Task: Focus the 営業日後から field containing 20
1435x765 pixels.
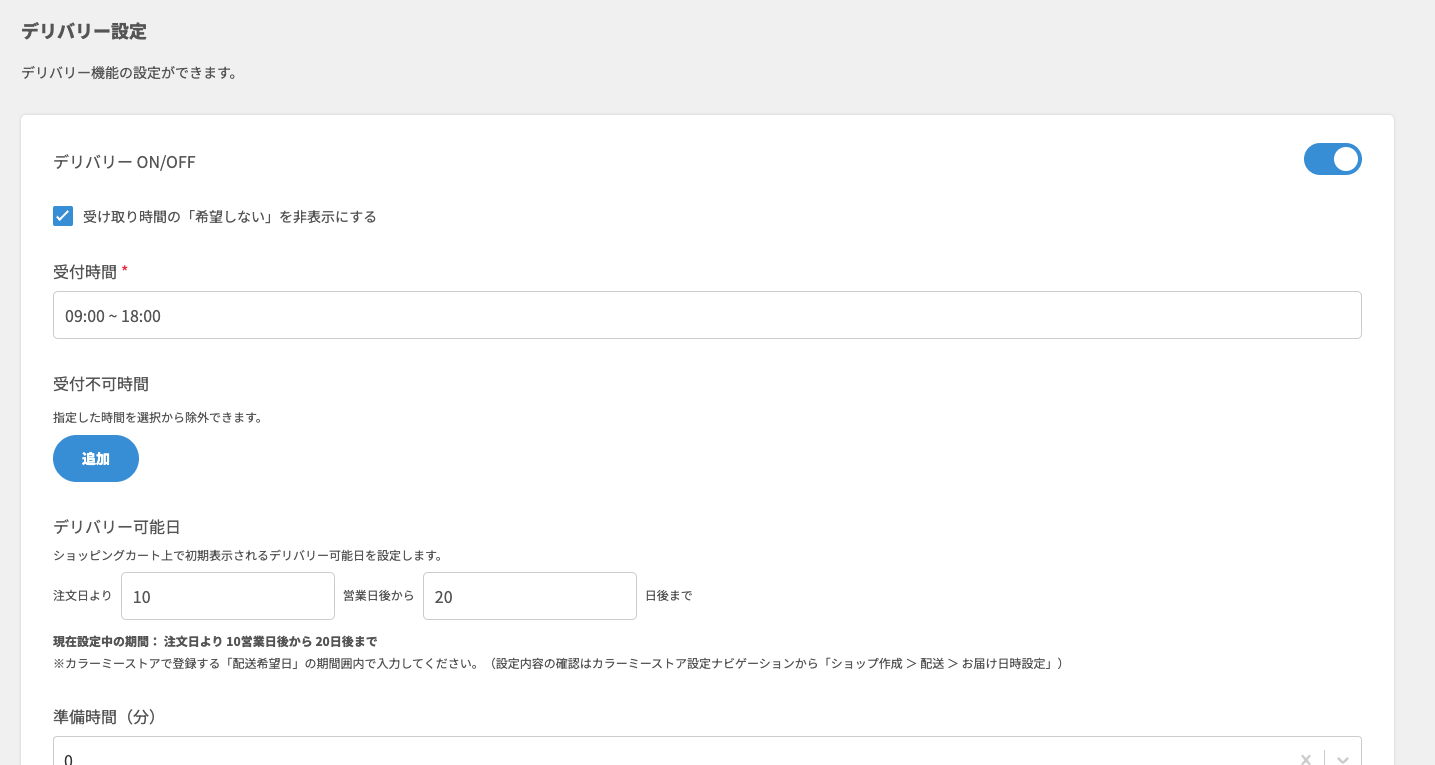Action: tap(529, 596)
